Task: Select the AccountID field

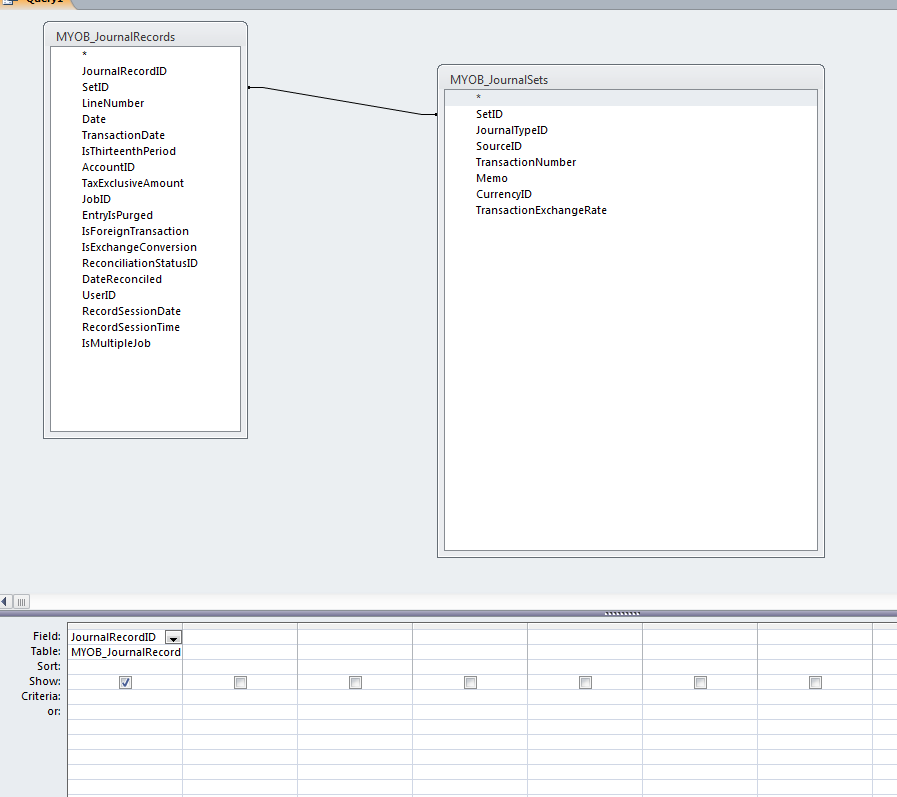Action: 145,167
